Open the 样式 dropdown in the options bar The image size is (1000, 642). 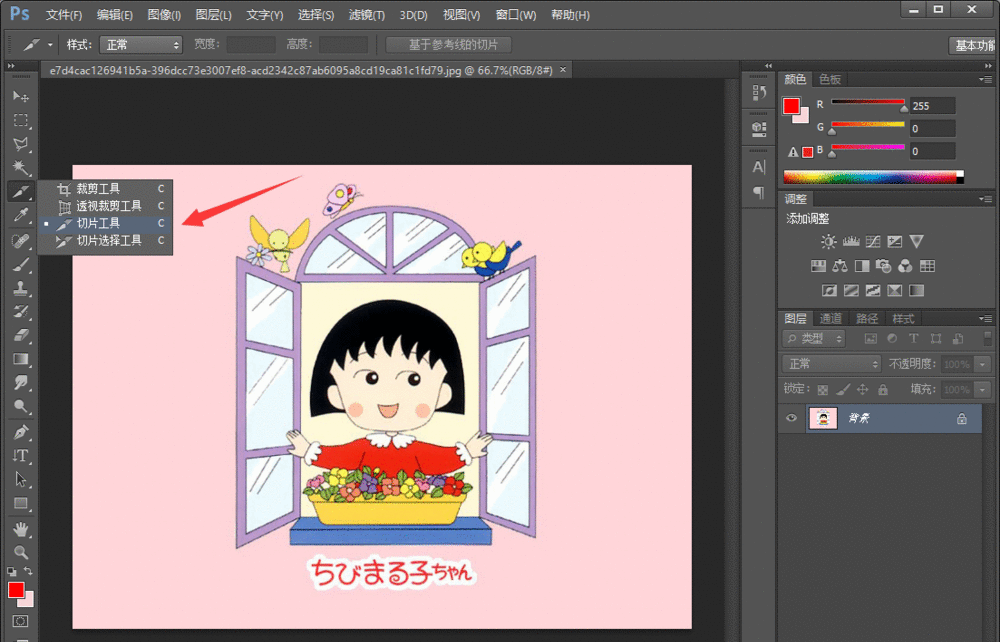[x=140, y=44]
